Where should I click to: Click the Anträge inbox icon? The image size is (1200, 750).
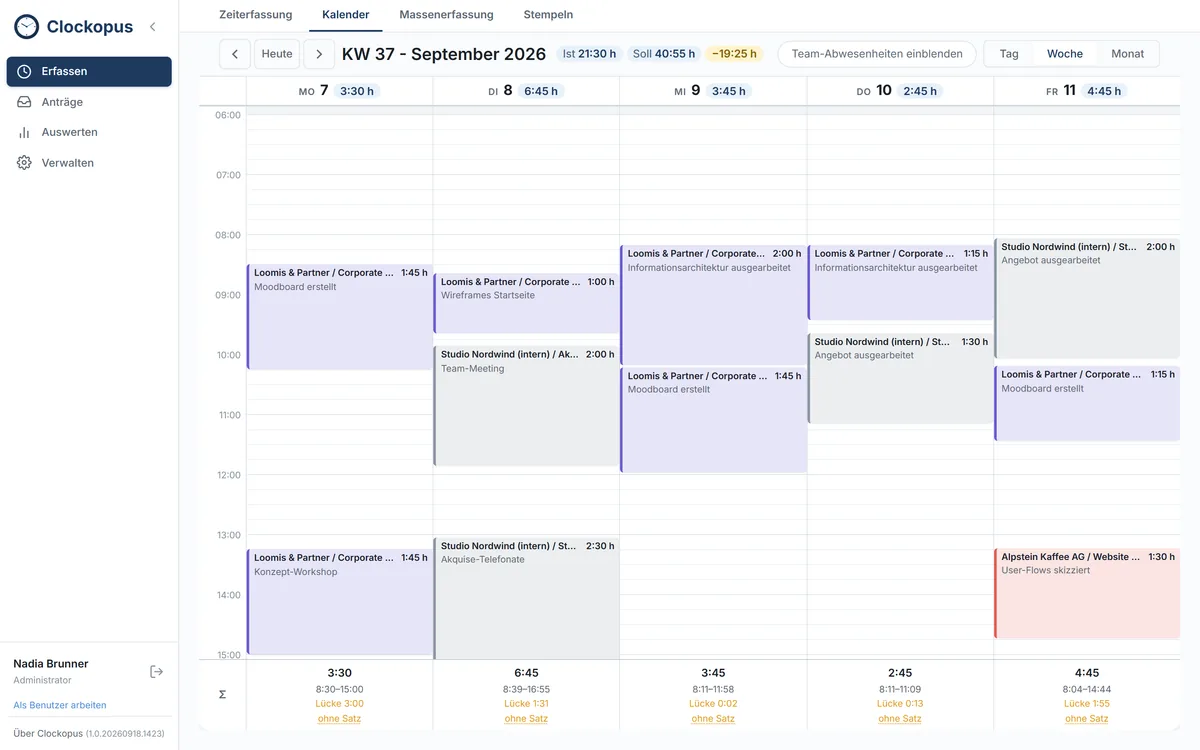coord(24,102)
